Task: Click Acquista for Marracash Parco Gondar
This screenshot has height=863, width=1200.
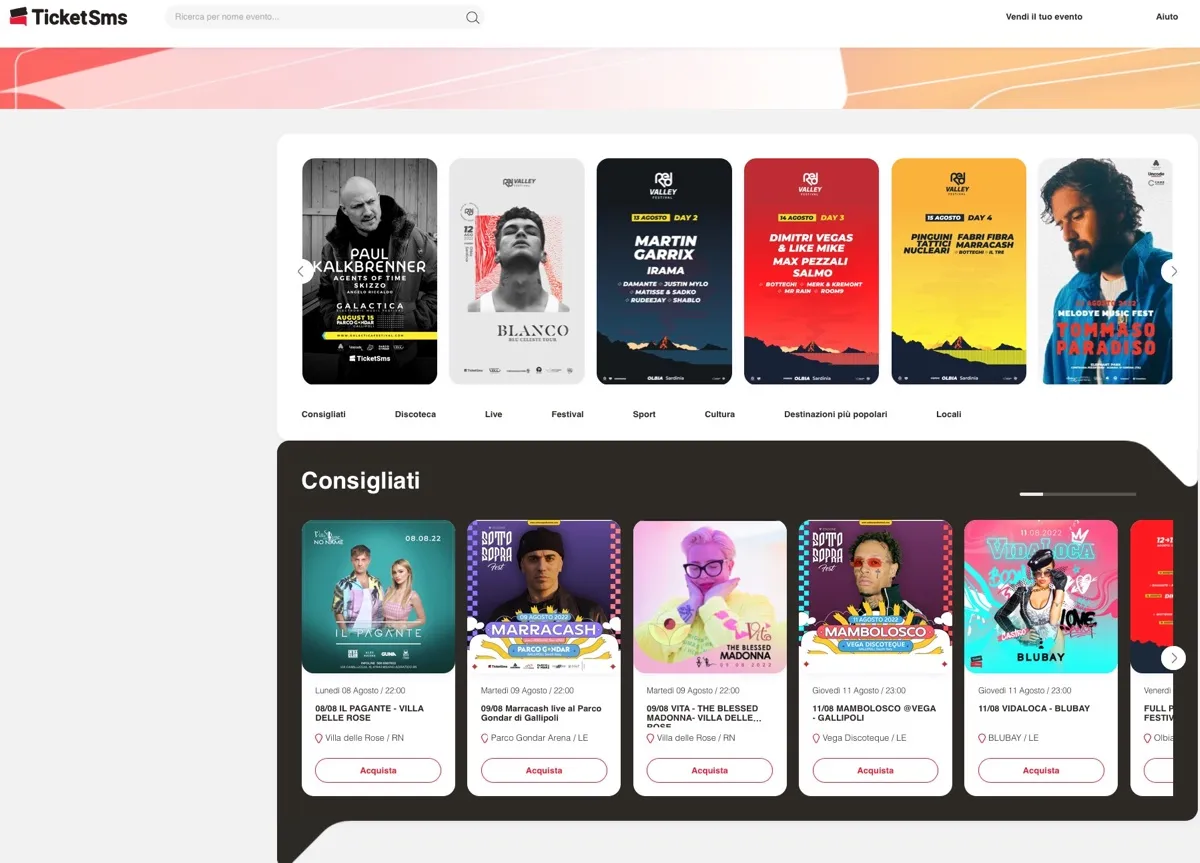Action: pos(544,770)
